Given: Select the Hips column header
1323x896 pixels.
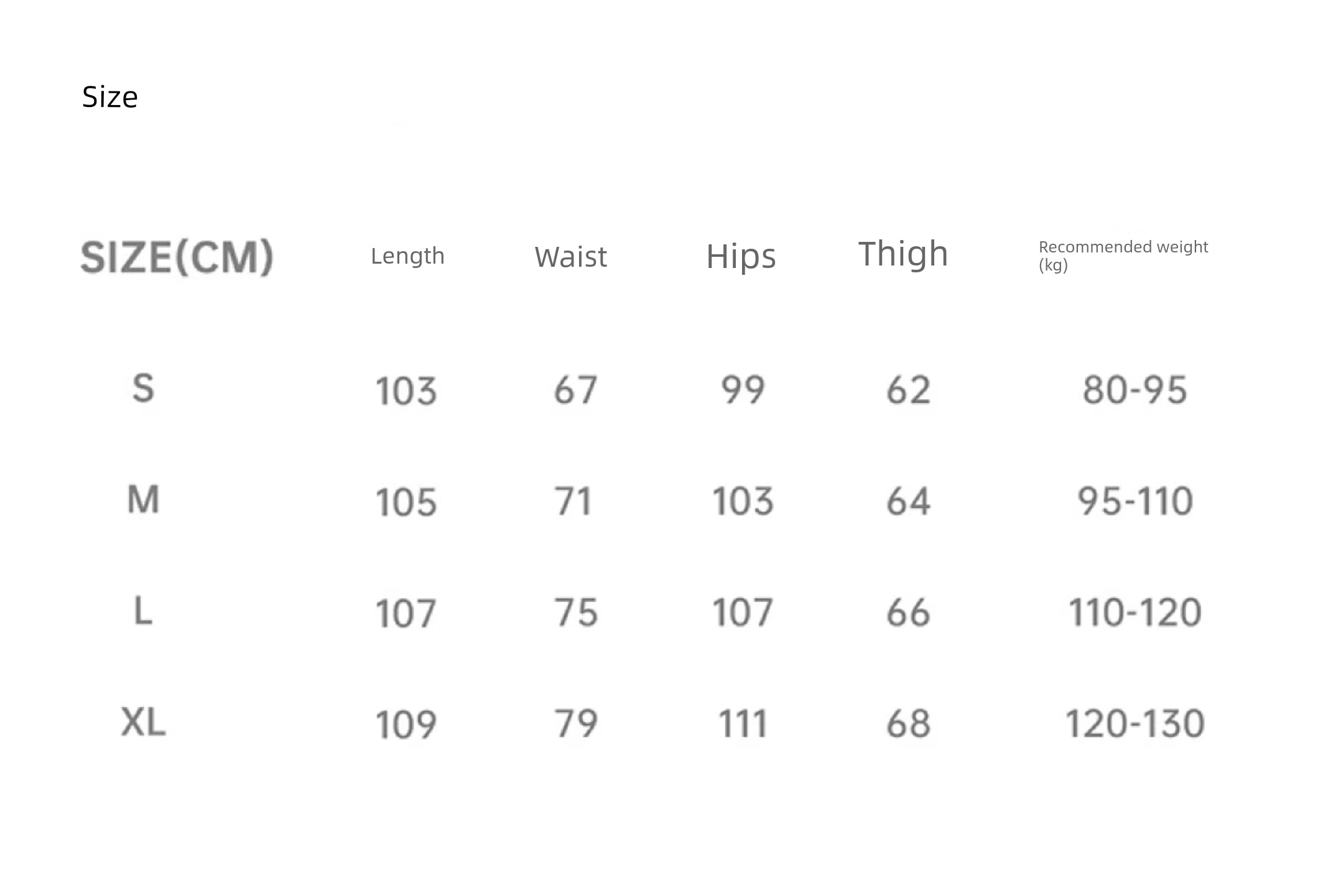Looking at the screenshot, I should [x=741, y=257].
